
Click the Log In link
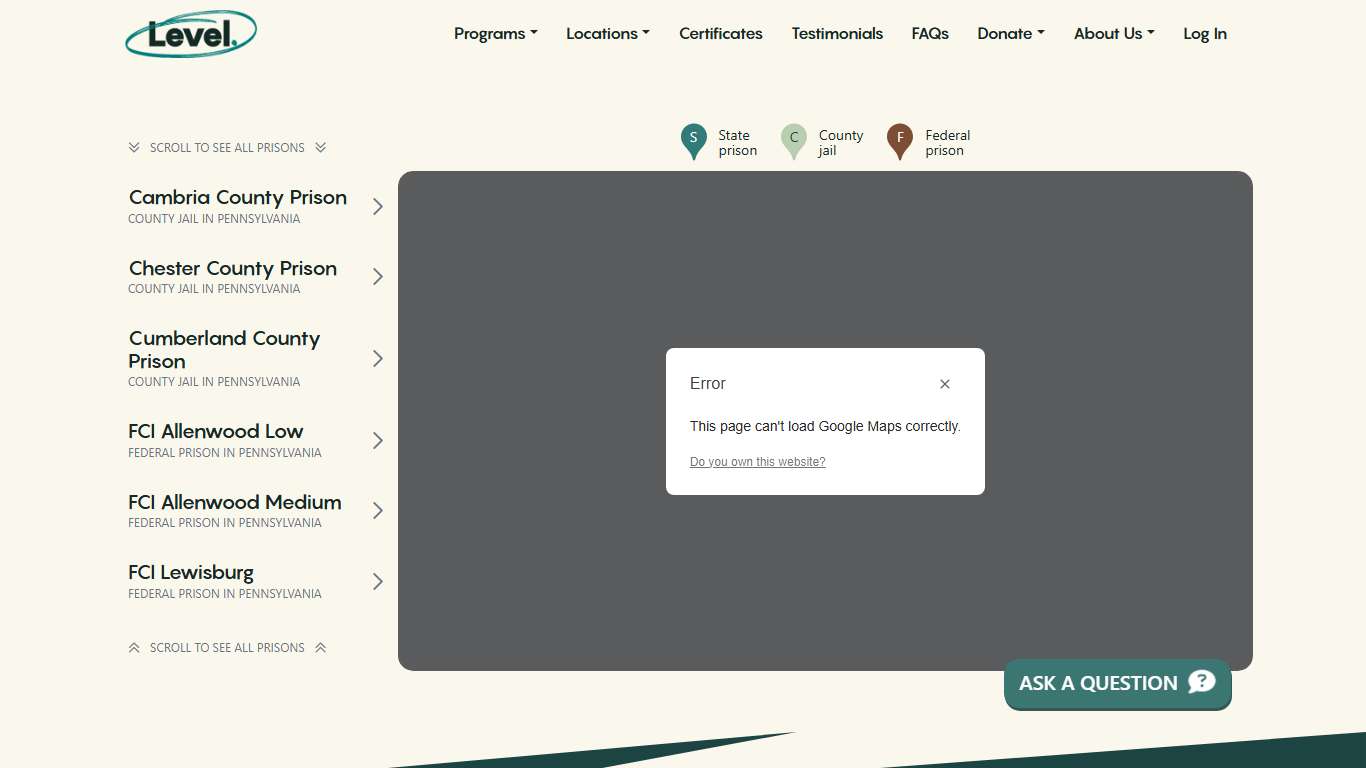1204,34
